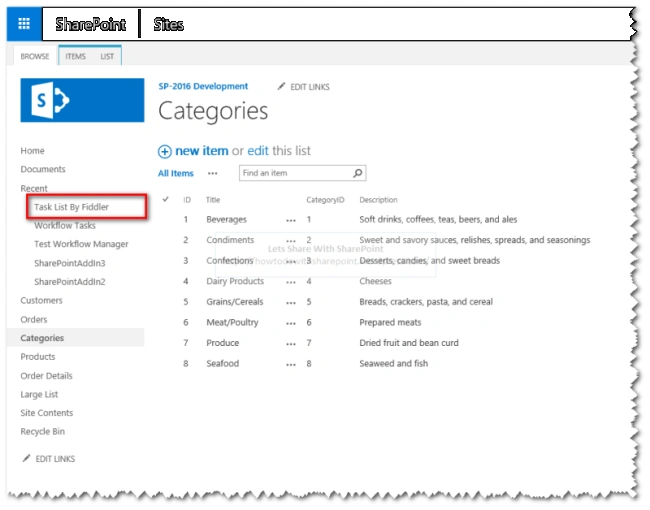
Task: Open the Meat/Poultry item title
Action: 232,323
